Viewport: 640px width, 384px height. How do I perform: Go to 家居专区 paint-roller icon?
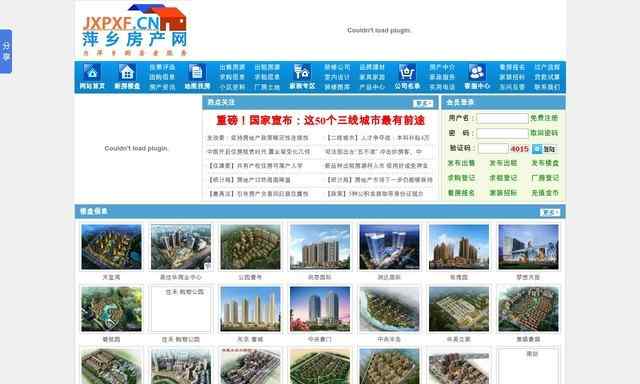click(302, 73)
